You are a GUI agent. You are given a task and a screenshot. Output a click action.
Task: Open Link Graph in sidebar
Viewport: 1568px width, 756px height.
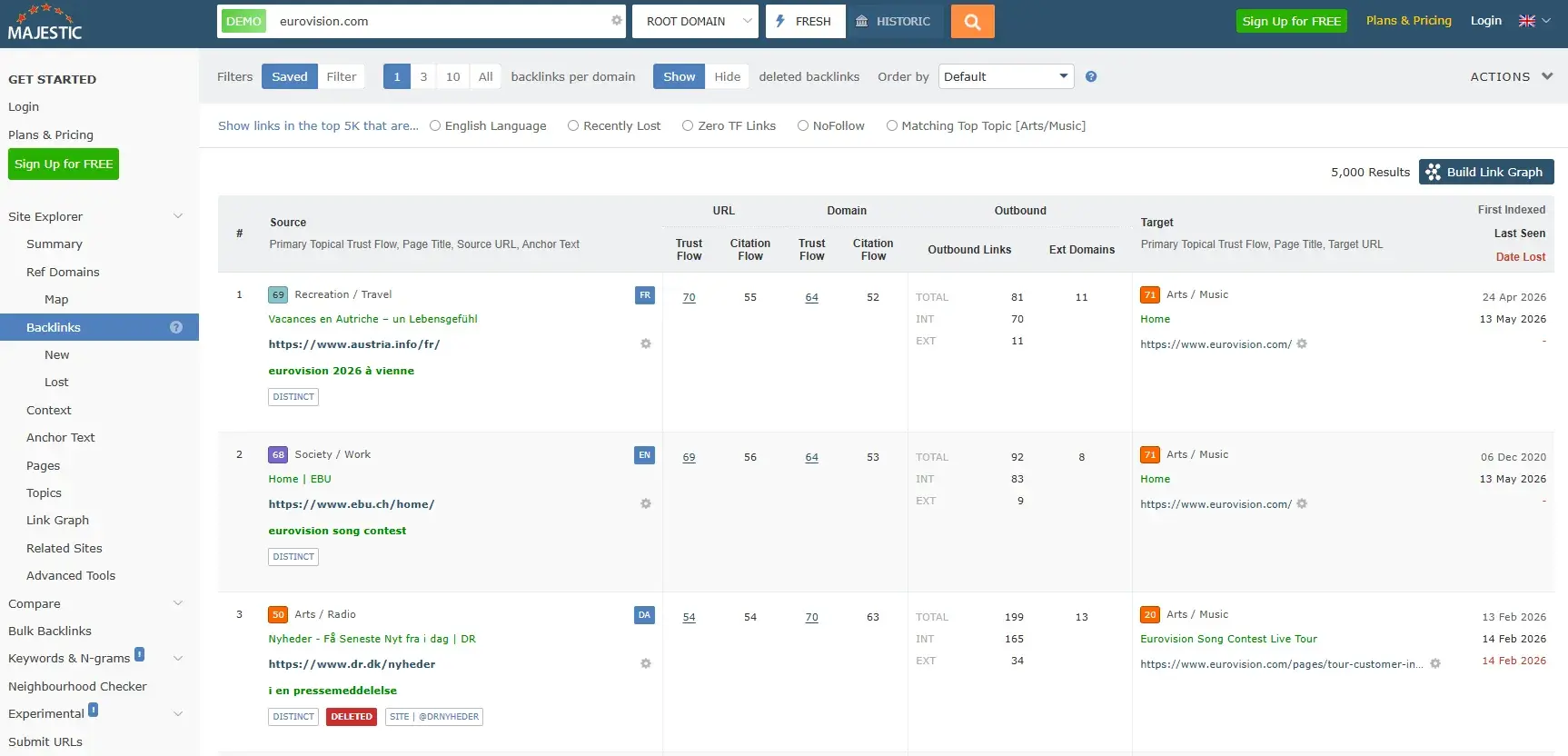coord(57,520)
